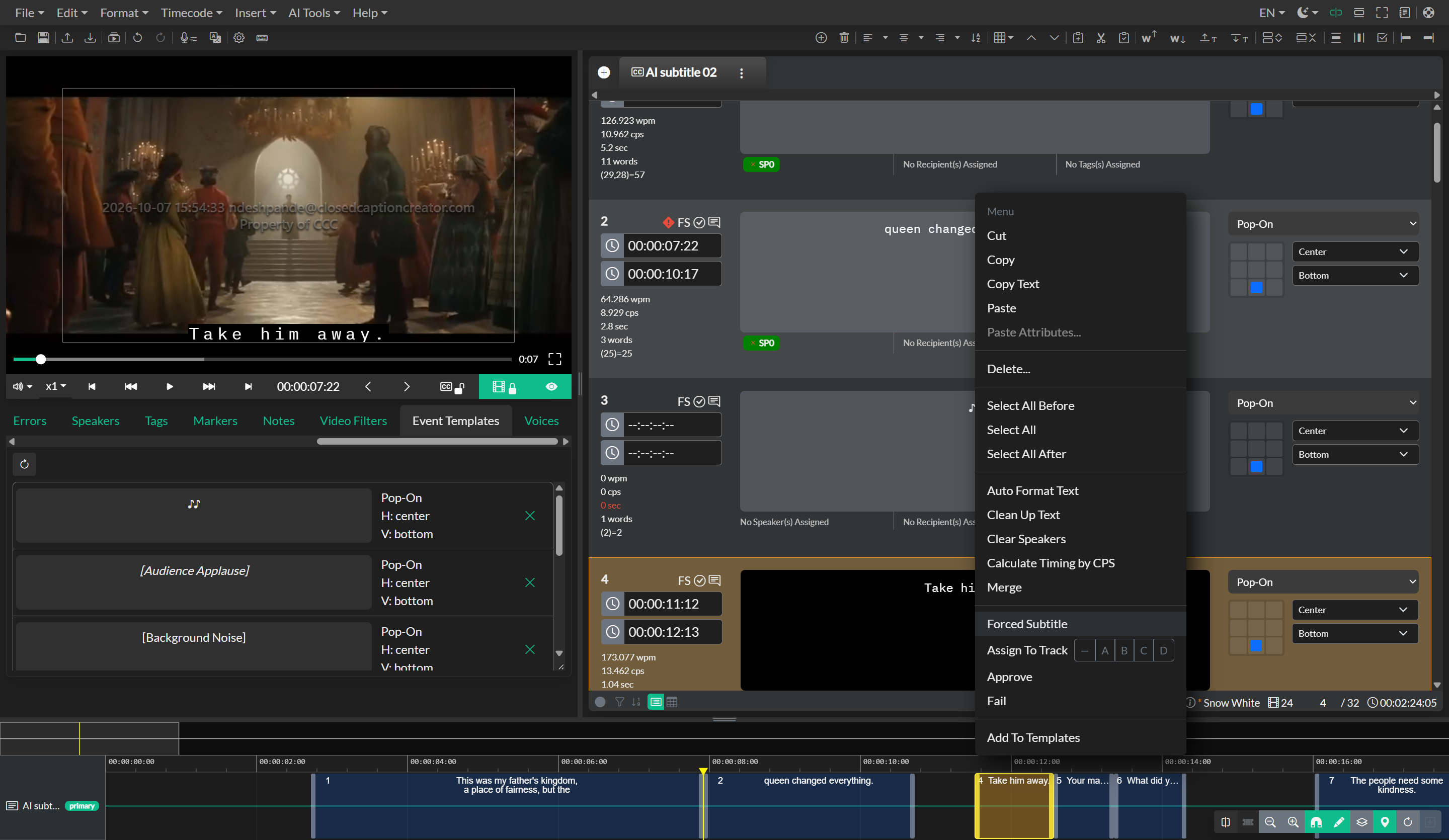Click Approve in context menu

[x=1009, y=677]
